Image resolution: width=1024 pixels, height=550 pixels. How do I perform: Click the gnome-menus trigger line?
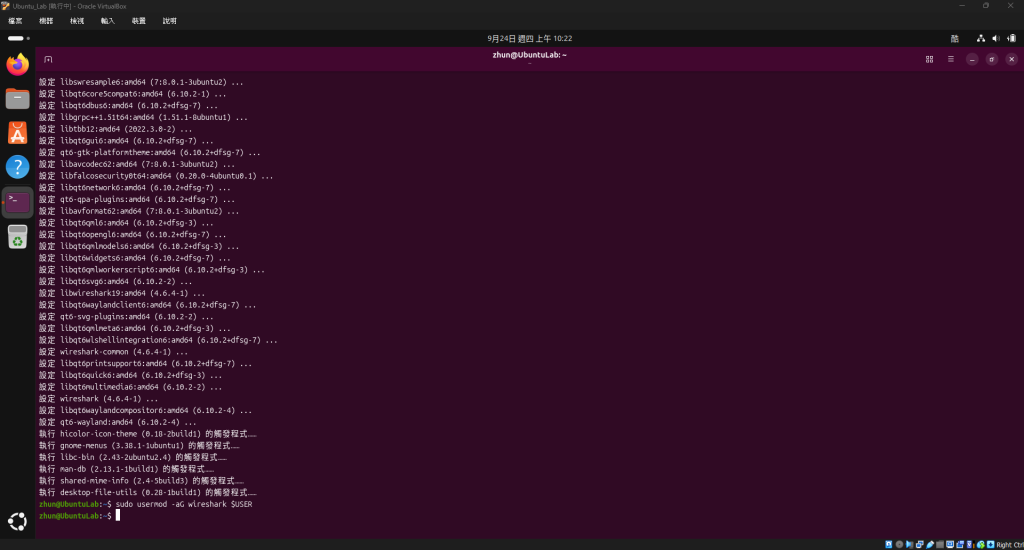(x=139, y=445)
